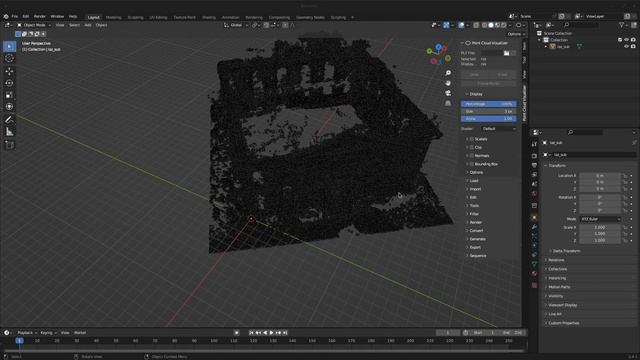This screenshot has height=360, width=640.
Task: Expand the Delta Transform panel
Action: (x=567, y=251)
